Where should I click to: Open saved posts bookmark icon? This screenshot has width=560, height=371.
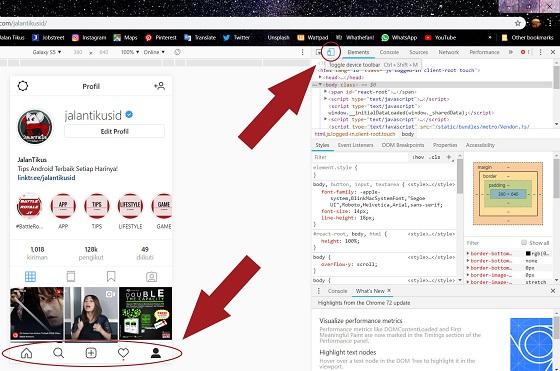point(111,276)
